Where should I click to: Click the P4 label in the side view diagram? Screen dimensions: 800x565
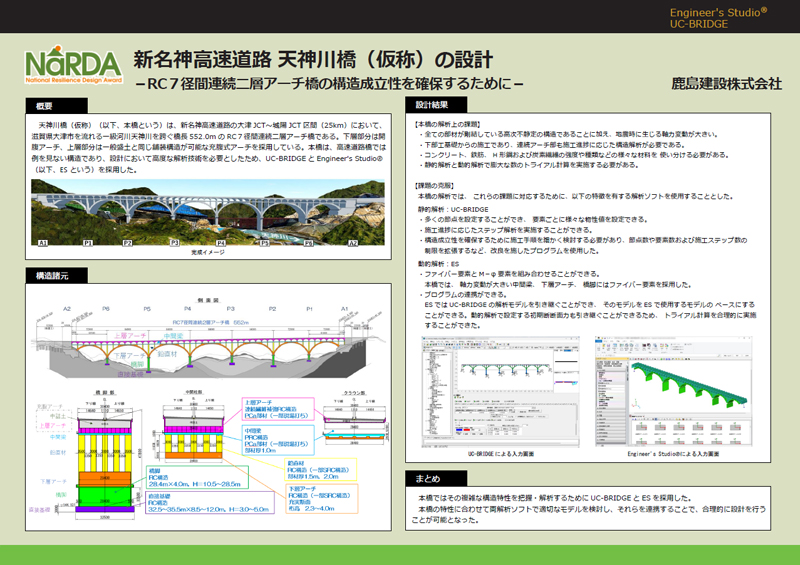click(188, 309)
